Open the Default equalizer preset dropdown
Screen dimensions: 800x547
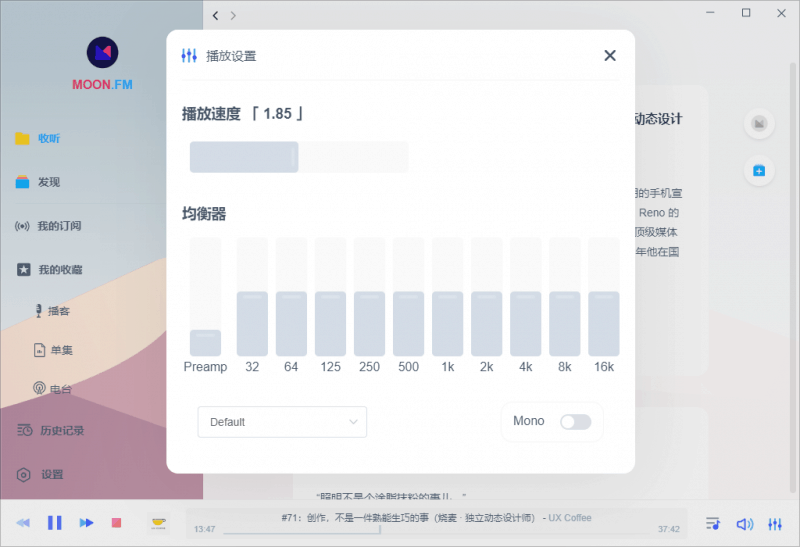282,422
